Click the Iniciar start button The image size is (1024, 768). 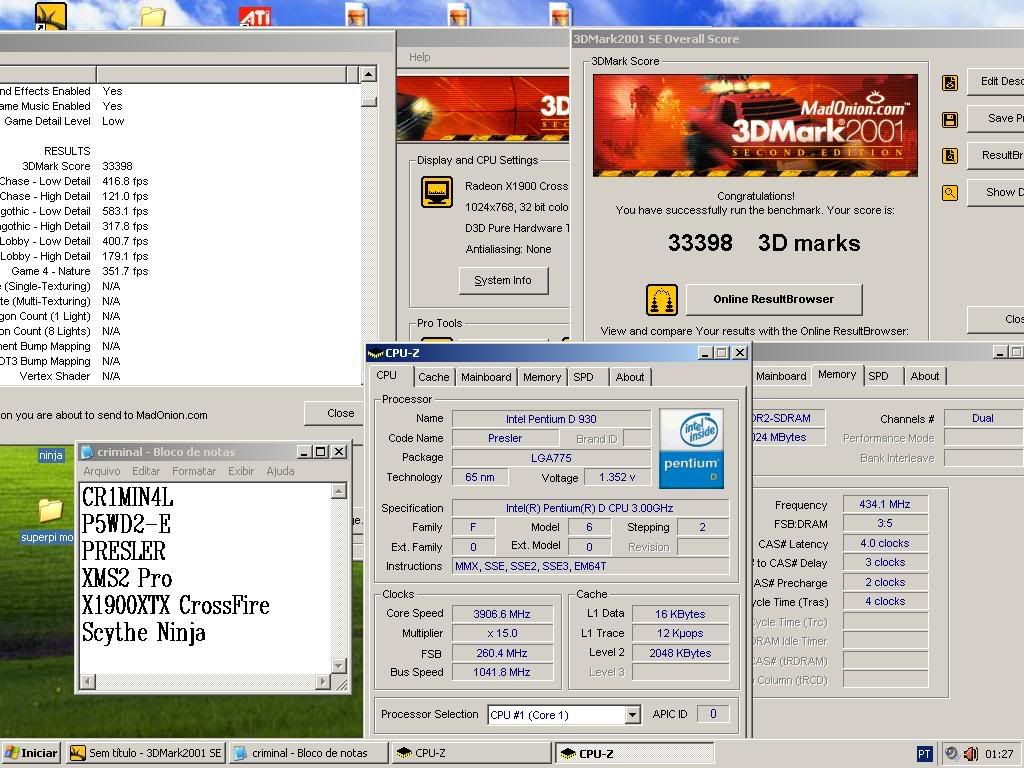(x=31, y=753)
